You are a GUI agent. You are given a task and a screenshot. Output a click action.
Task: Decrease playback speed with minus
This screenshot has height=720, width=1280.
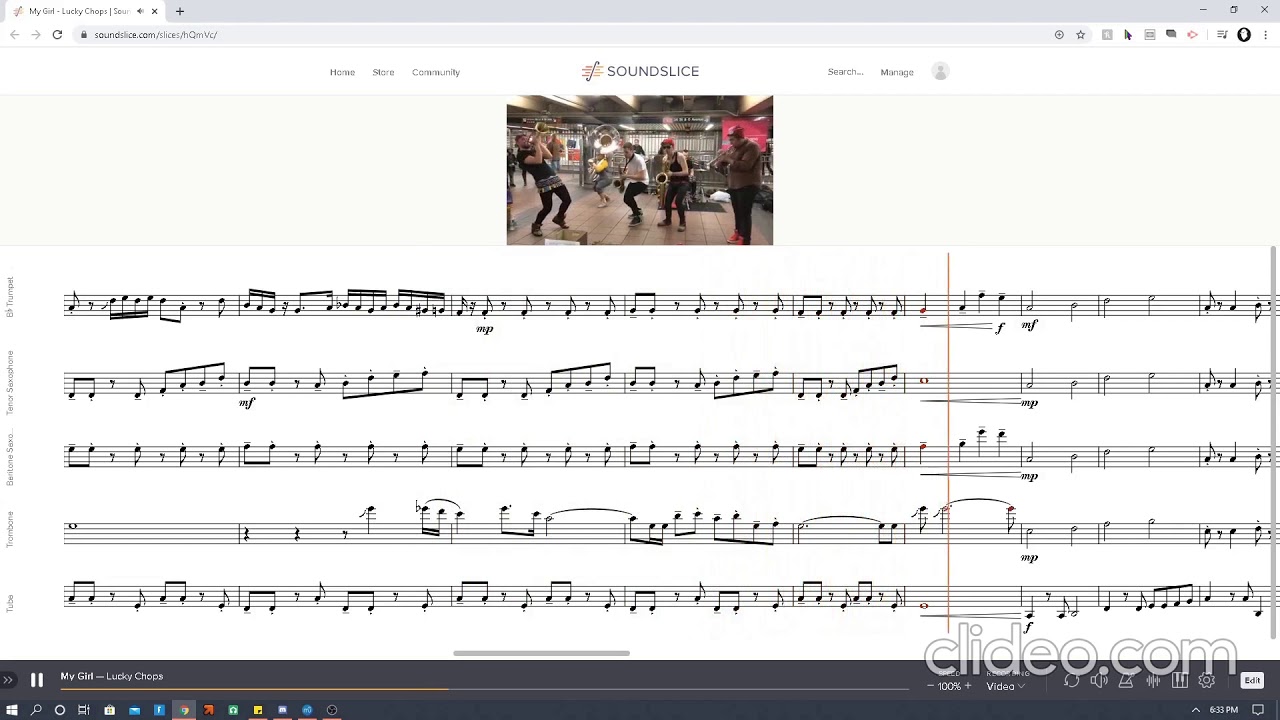click(x=931, y=686)
